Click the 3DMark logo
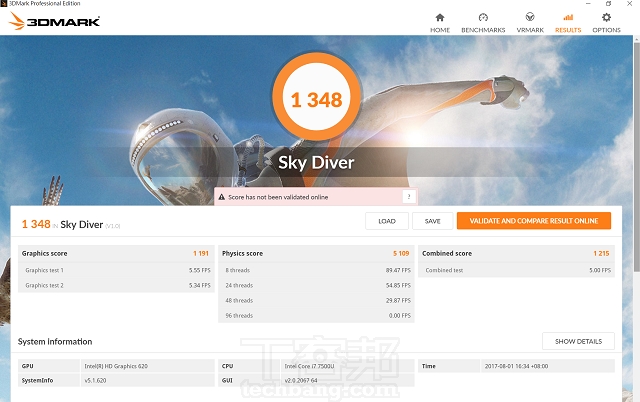 pyautogui.click(x=54, y=21)
